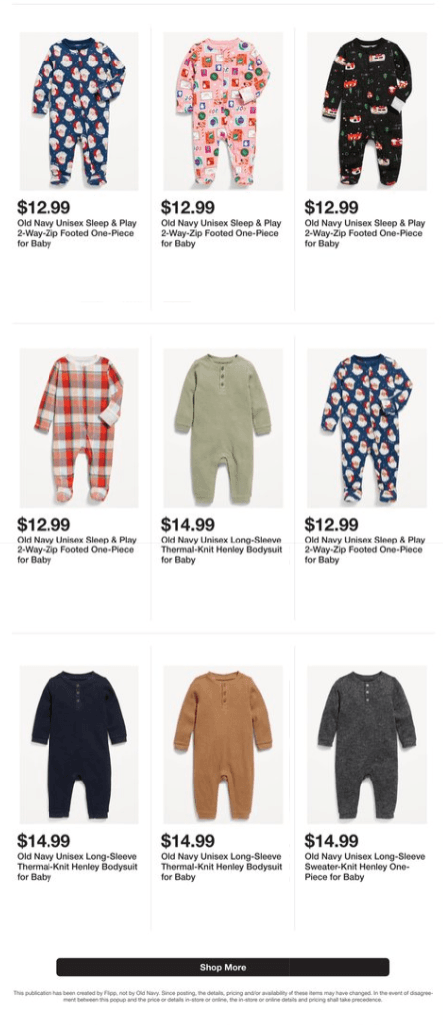Open Sweater-Knit Henley One-Piece for Baby title
This screenshot has width=443, height=1025.
coord(365,867)
